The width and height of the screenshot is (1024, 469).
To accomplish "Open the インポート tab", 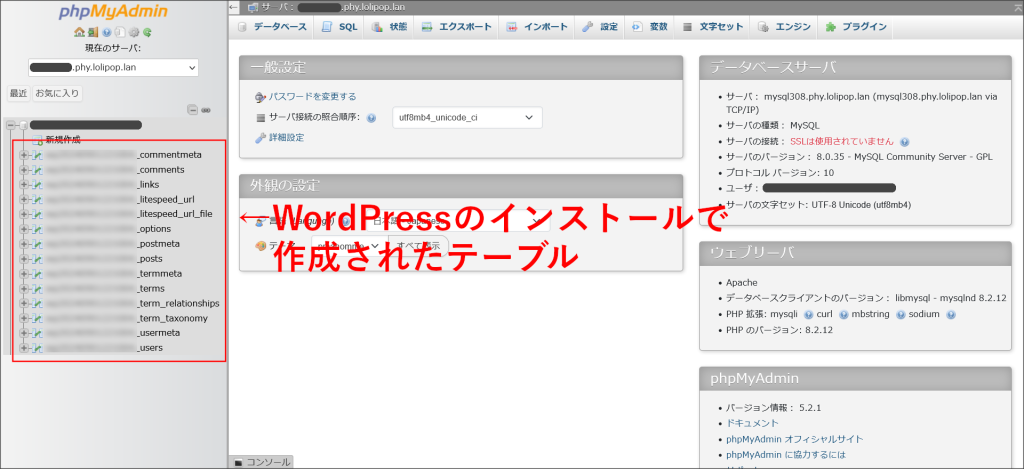I will 537,27.
